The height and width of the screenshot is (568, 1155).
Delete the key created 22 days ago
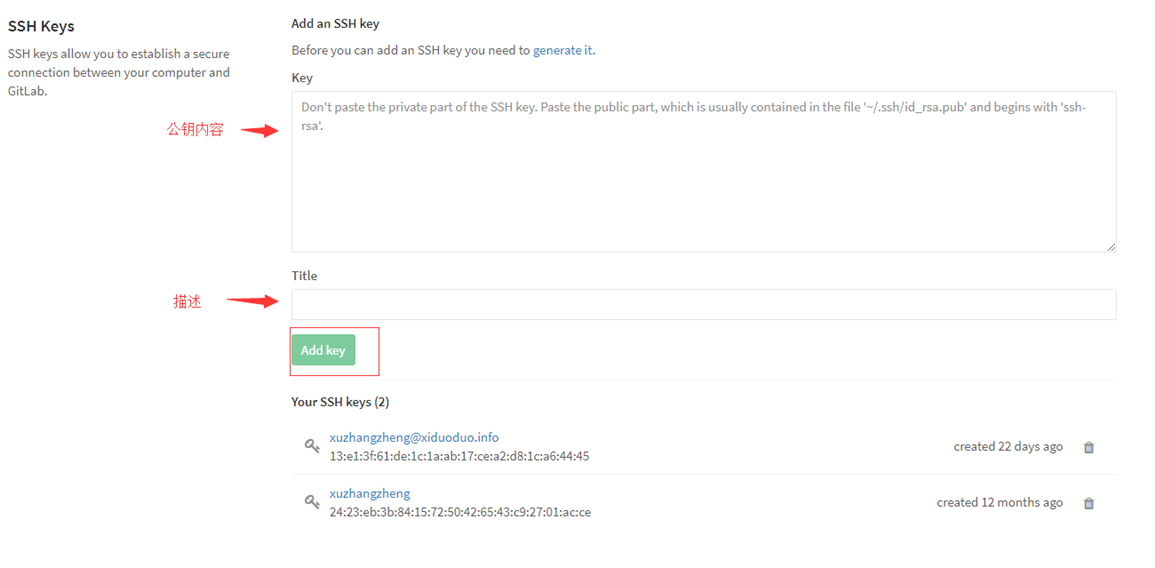pyautogui.click(x=1089, y=447)
